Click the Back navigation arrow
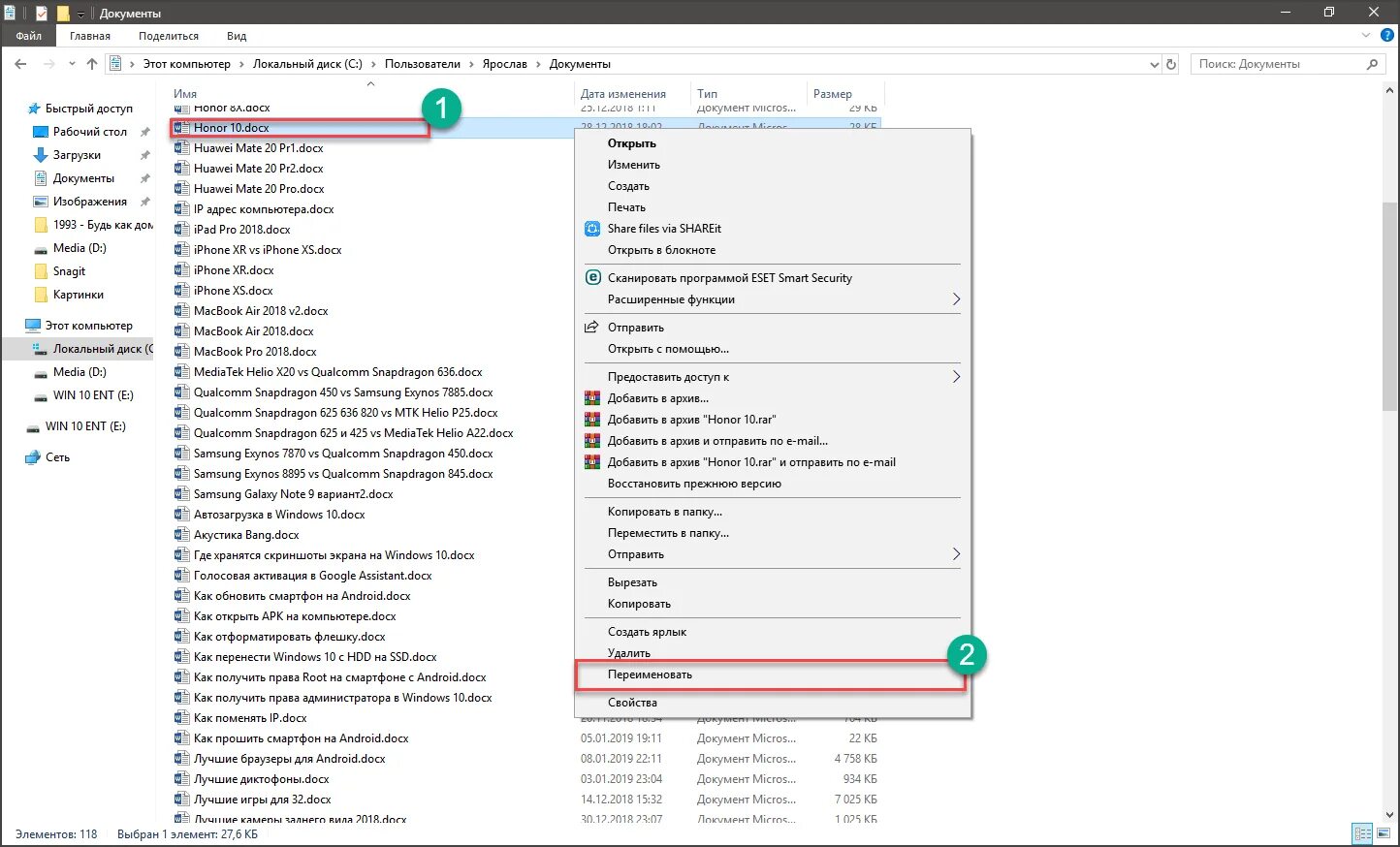Screen dimensions: 1400x847 20,64
